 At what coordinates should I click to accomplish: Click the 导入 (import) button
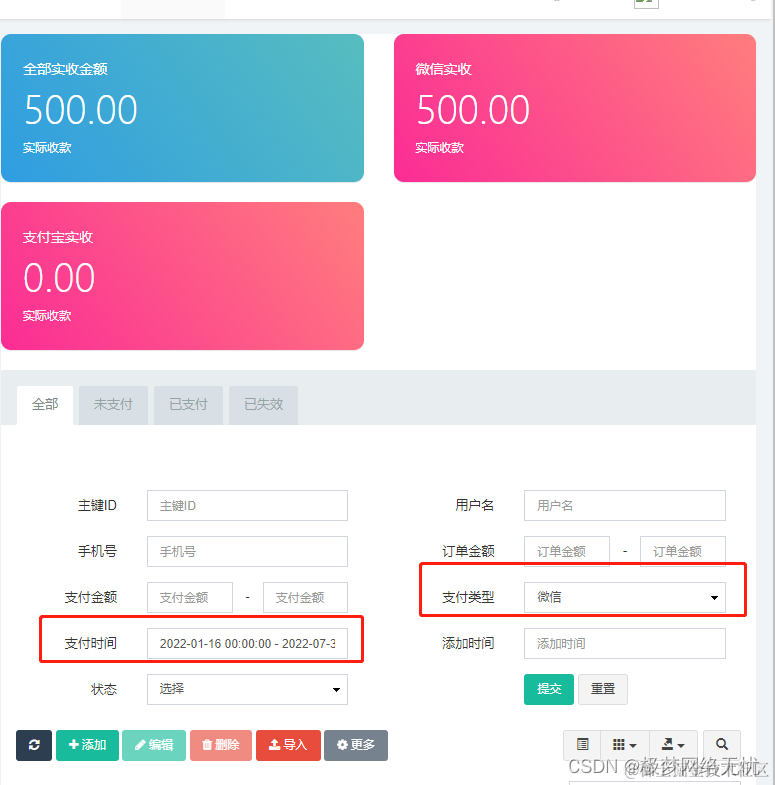tap(288, 745)
